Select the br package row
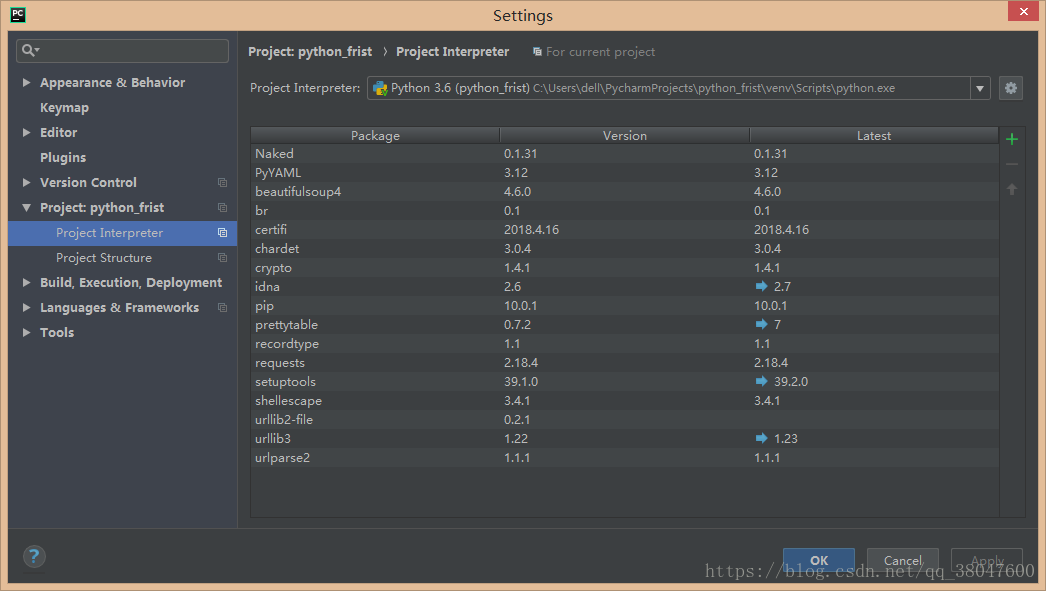The height and width of the screenshot is (591, 1046). [624, 210]
